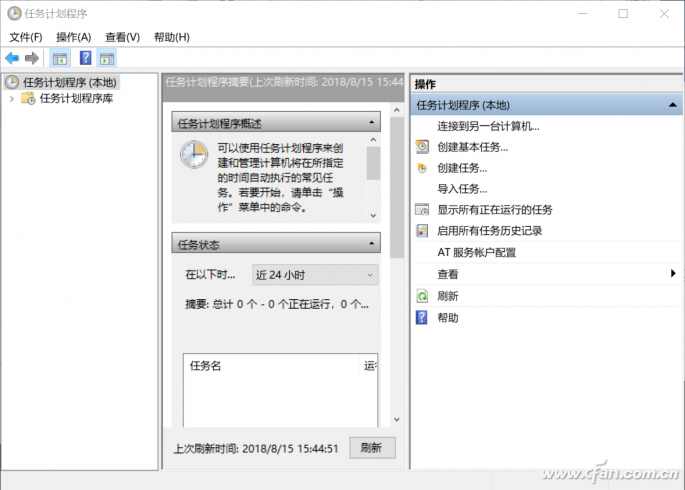Click the 创建任务 icon in actions
685x490 pixels.
[422, 168]
